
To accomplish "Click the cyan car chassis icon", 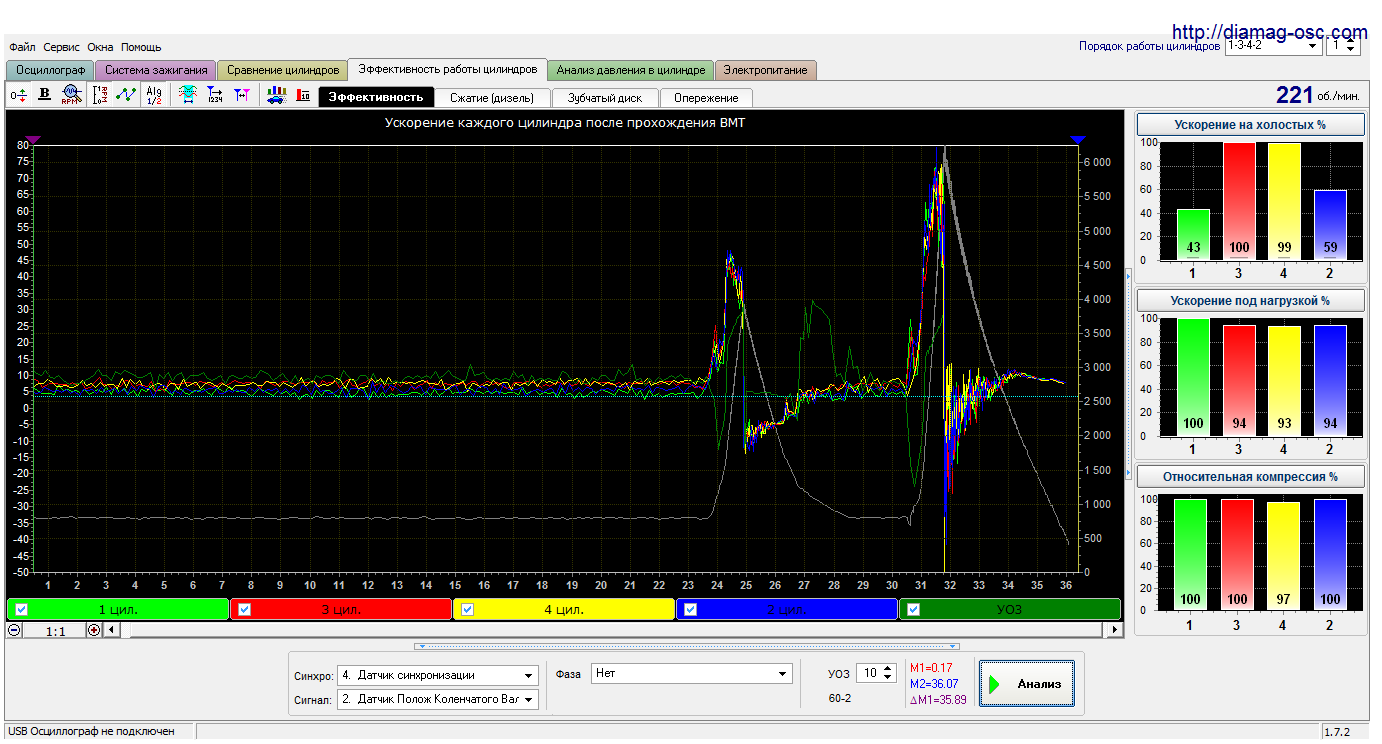I will click(x=187, y=95).
